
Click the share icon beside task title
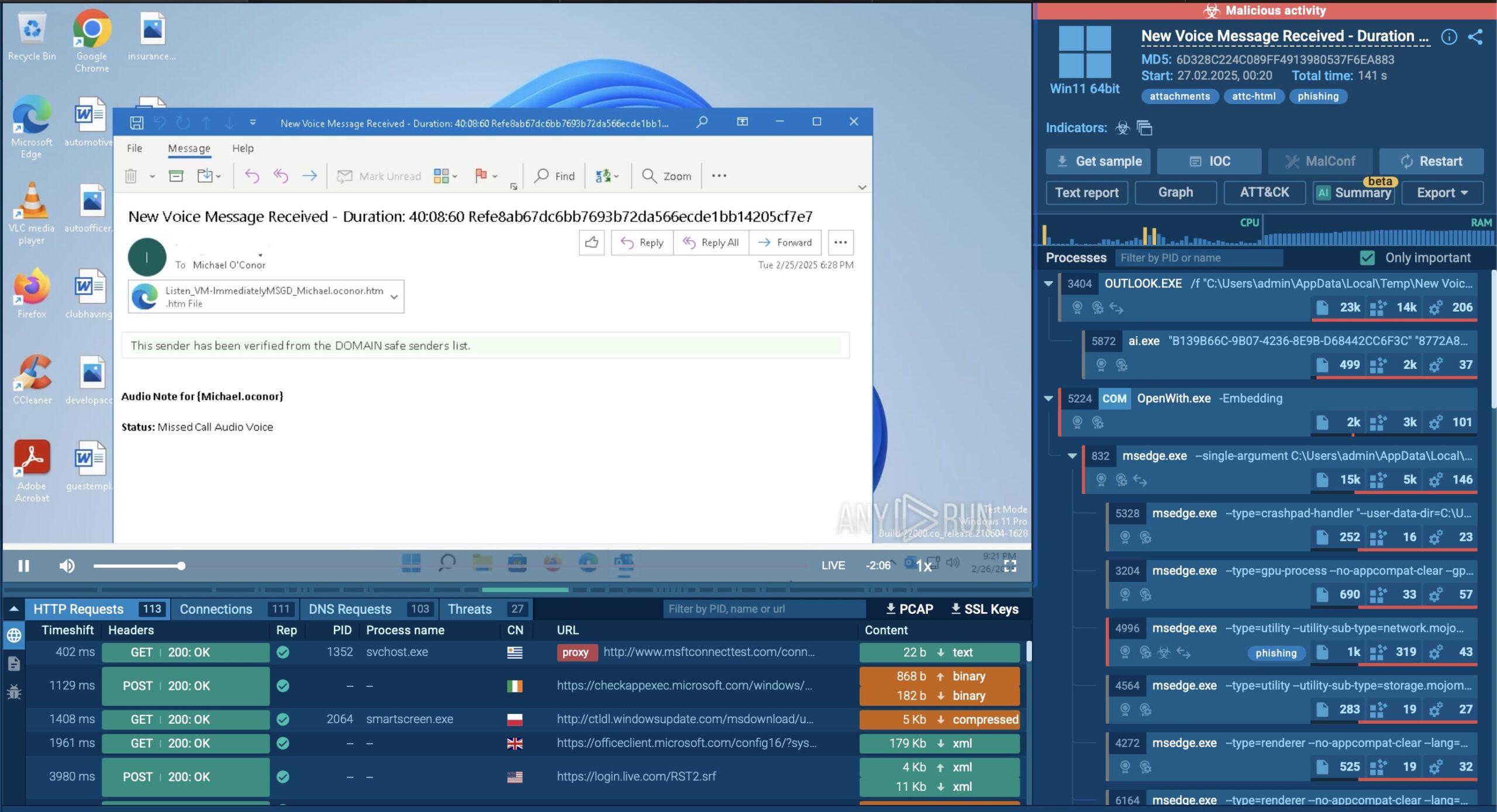[x=1475, y=37]
